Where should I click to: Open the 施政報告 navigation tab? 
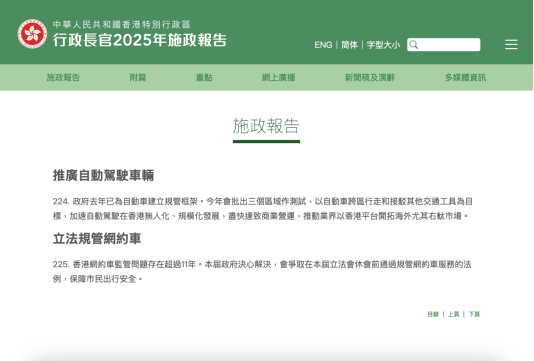(x=63, y=78)
